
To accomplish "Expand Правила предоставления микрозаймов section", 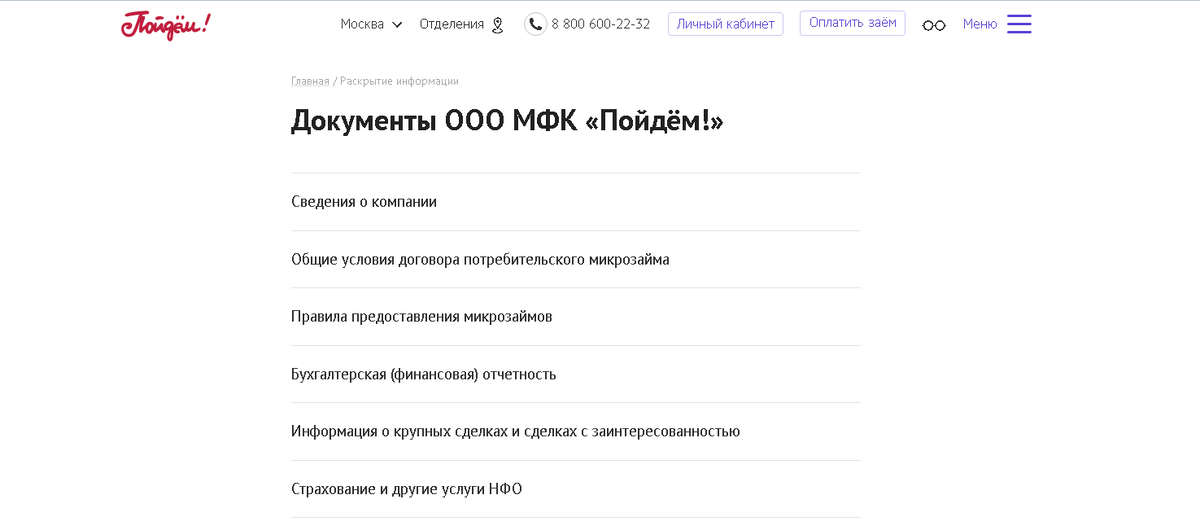I will tap(576, 317).
